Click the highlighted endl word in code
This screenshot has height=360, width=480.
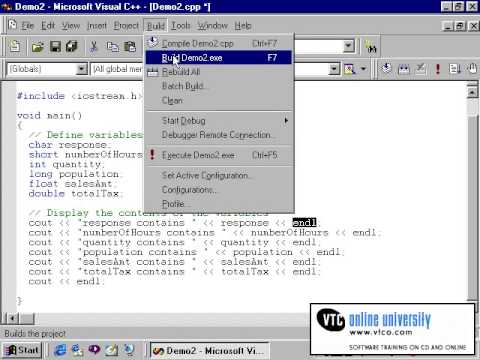coord(304,222)
